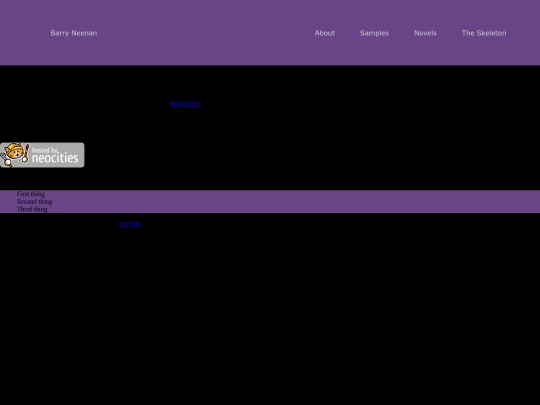The height and width of the screenshot is (405, 540).
Task: Click the hosted by Neocities badge
Action: coord(42,155)
